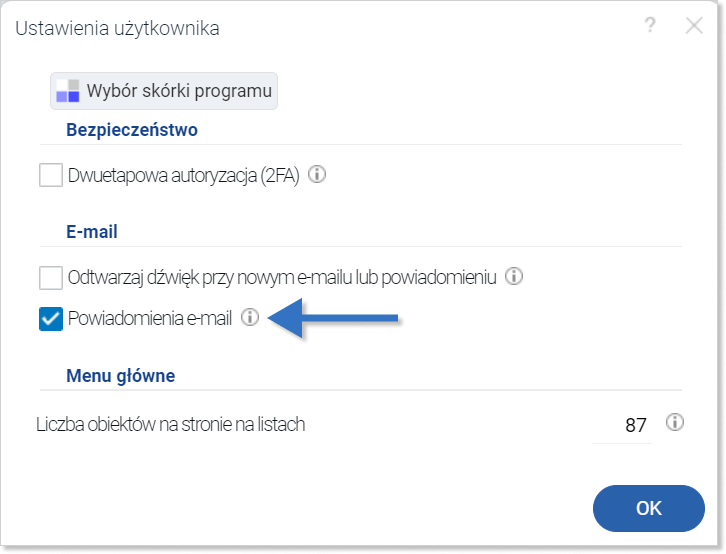Click the colored squares skin icon
Image resolution: width=726 pixels, height=554 pixels.
(68, 91)
